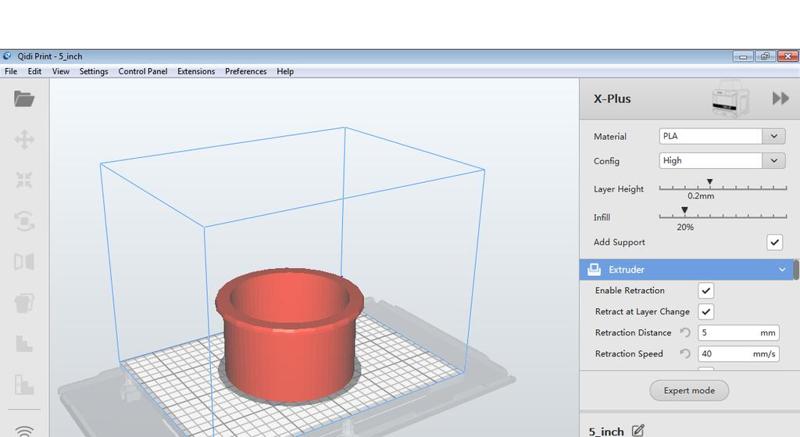The height and width of the screenshot is (437, 800).
Task: Select the Mirror tool icon
Action: pos(24,262)
